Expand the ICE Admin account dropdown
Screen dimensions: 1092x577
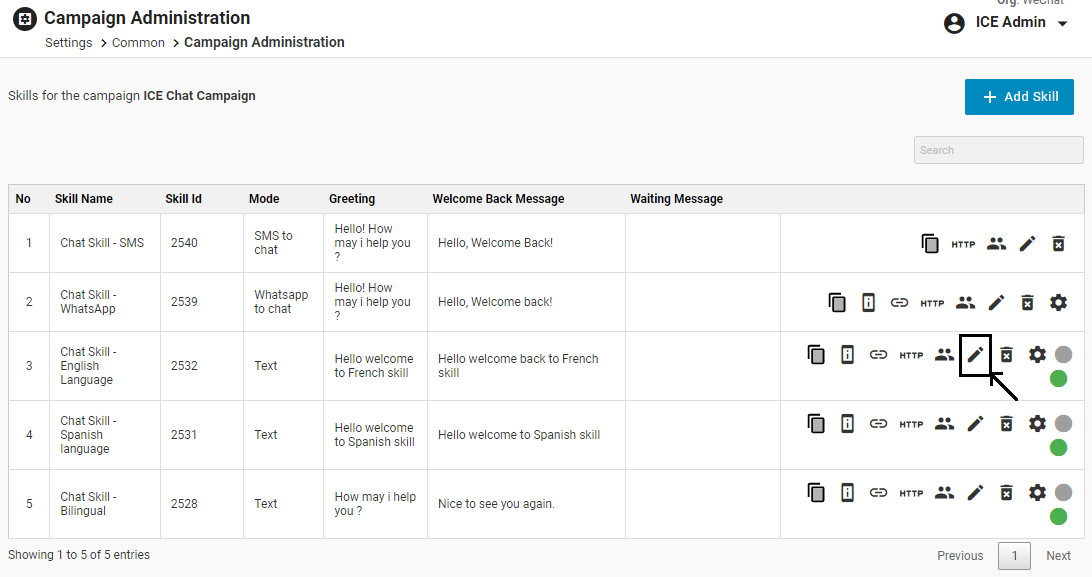click(x=1062, y=23)
